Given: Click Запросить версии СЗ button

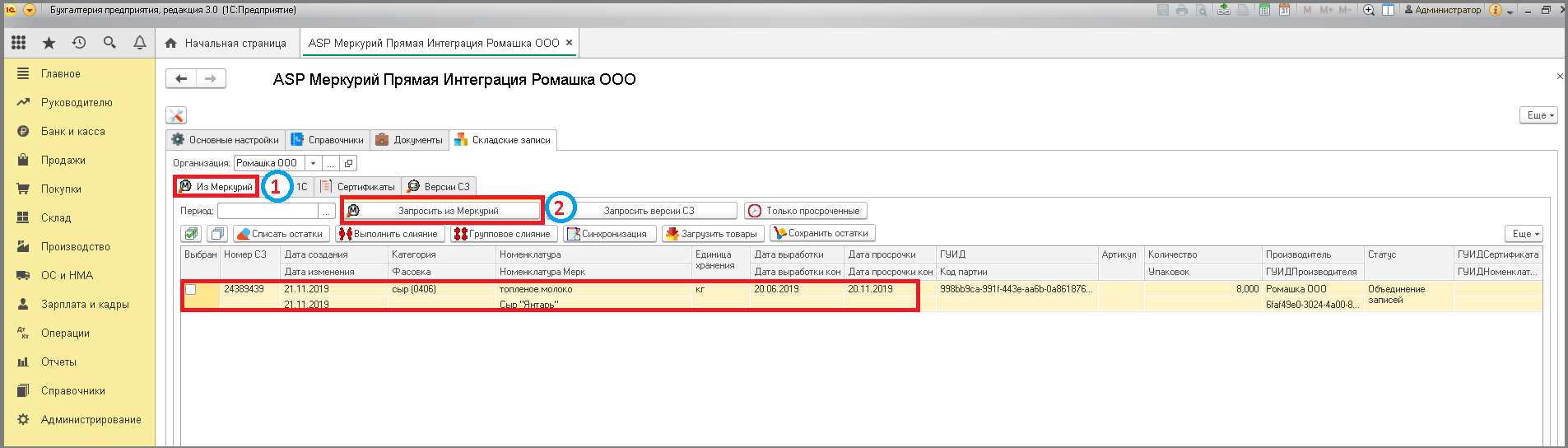Looking at the screenshot, I should (x=649, y=211).
